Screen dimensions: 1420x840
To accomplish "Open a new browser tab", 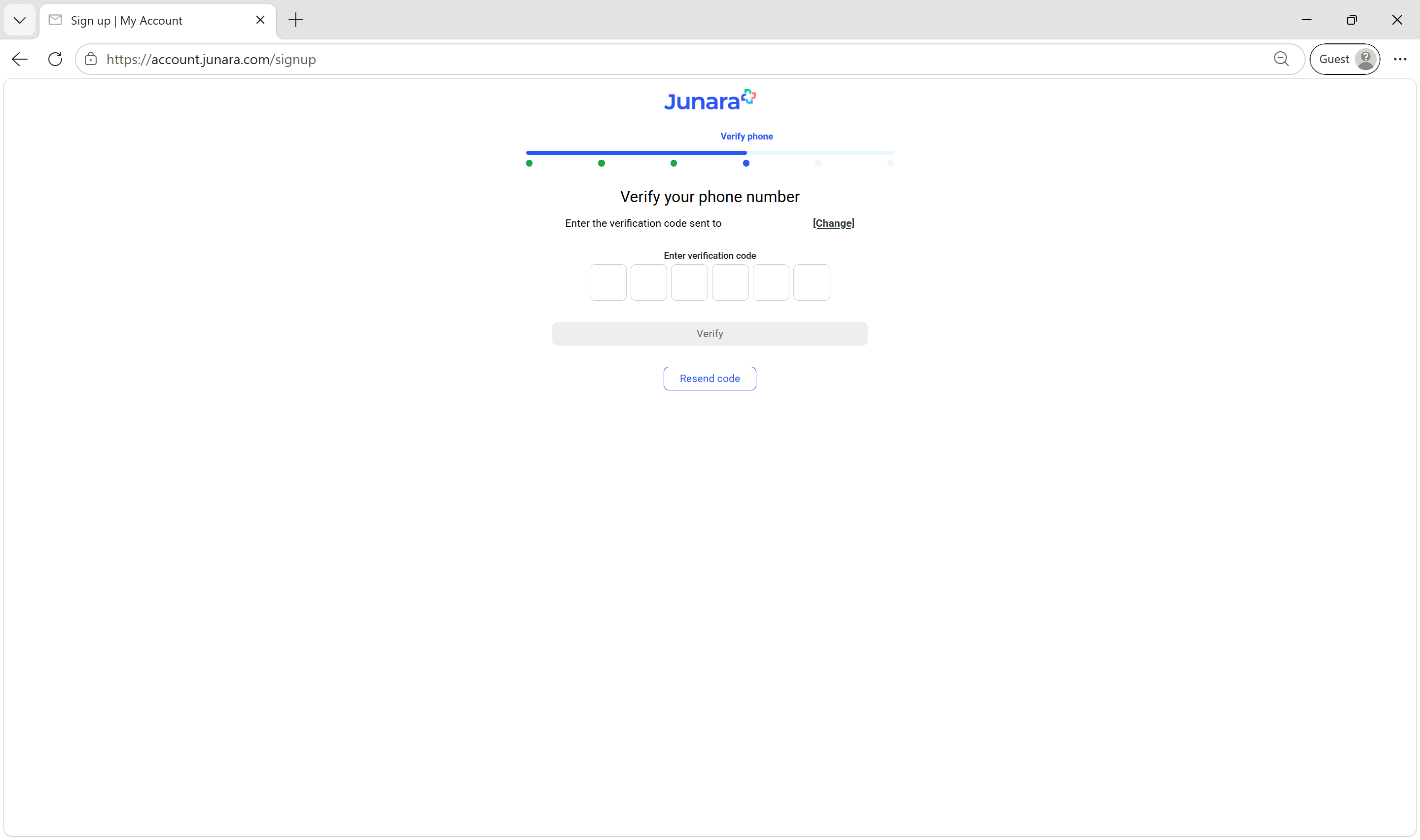I will tap(296, 20).
